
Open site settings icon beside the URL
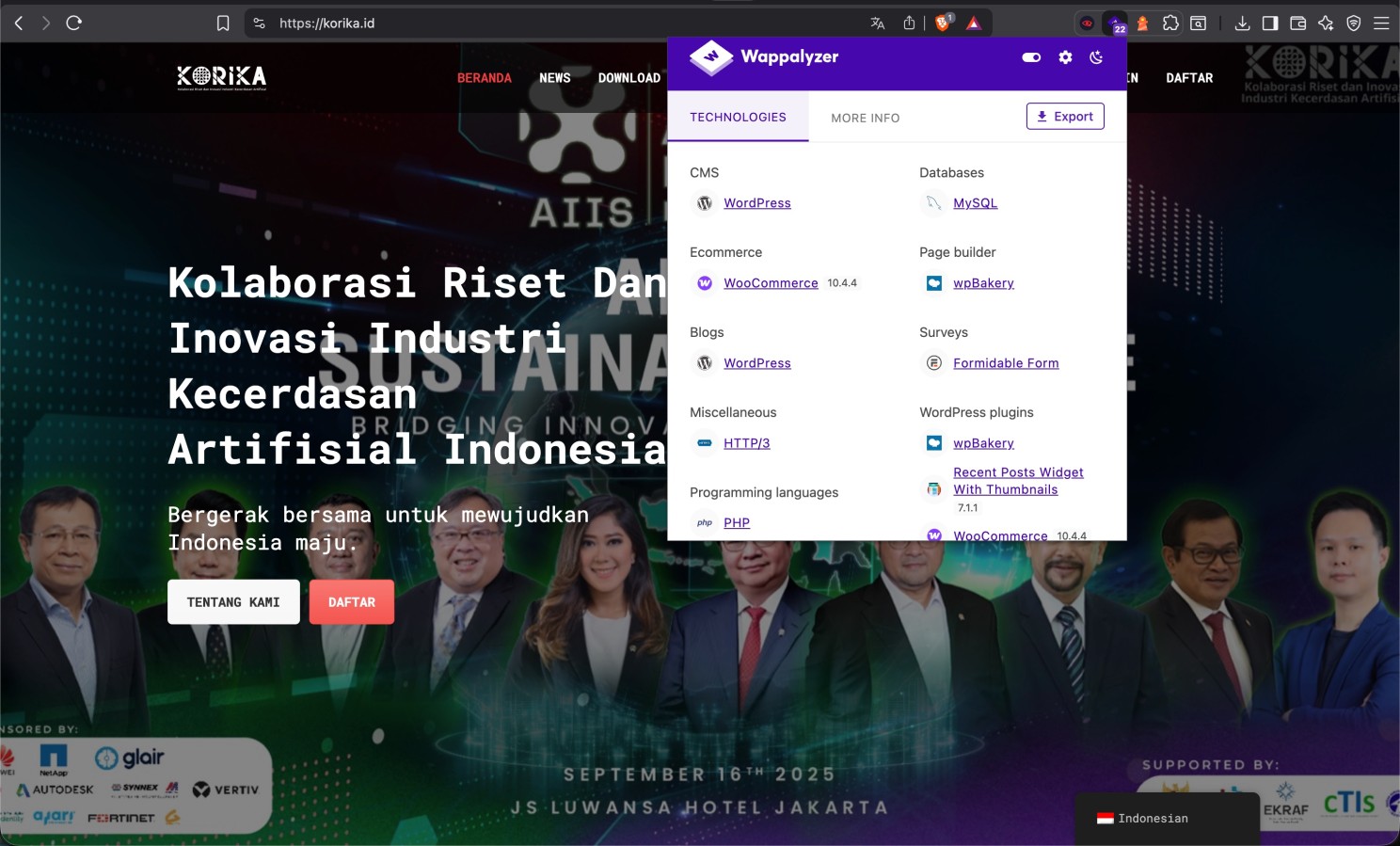(260, 24)
